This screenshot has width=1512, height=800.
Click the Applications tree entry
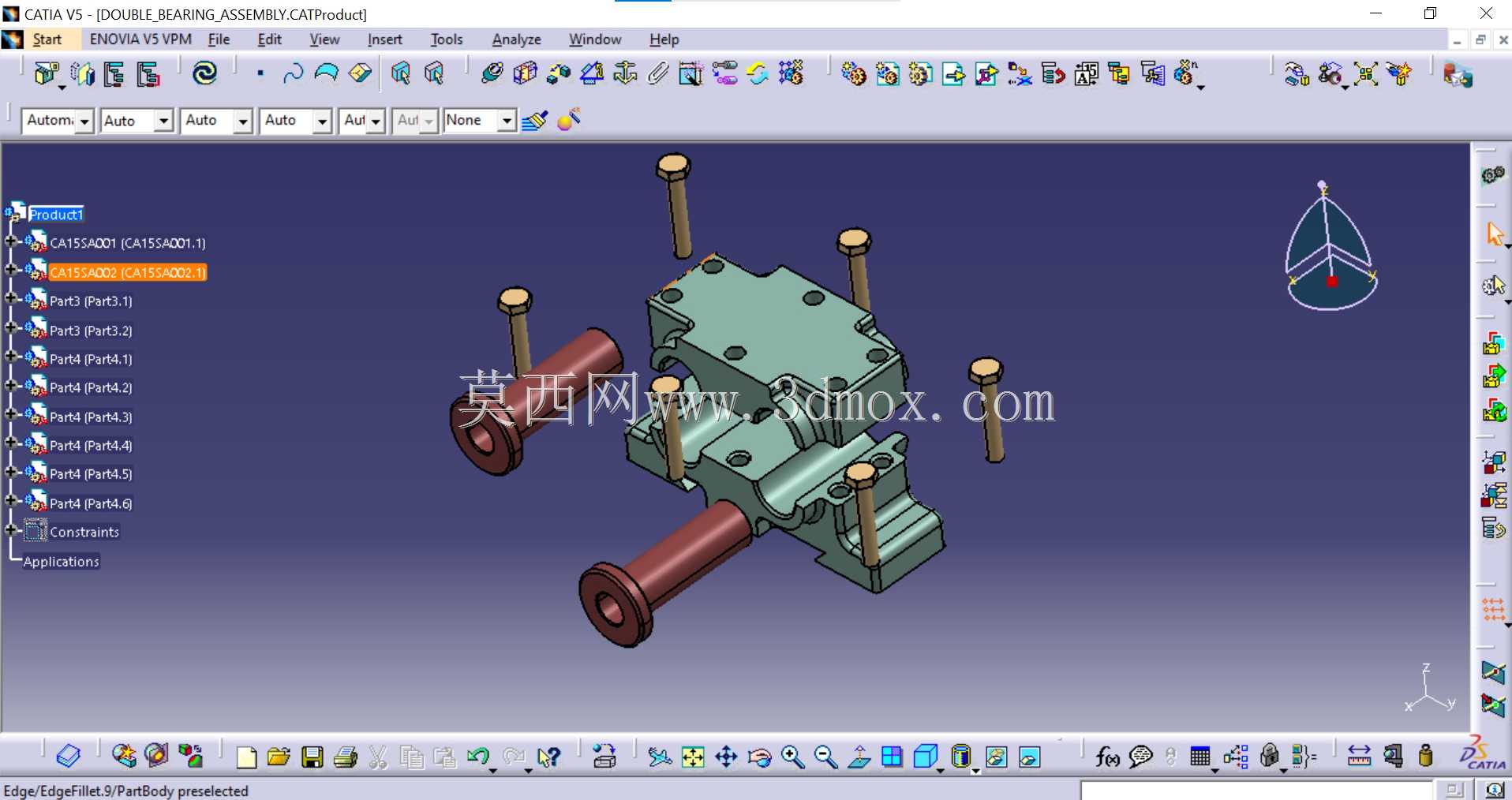pyautogui.click(x=61, y=562)
